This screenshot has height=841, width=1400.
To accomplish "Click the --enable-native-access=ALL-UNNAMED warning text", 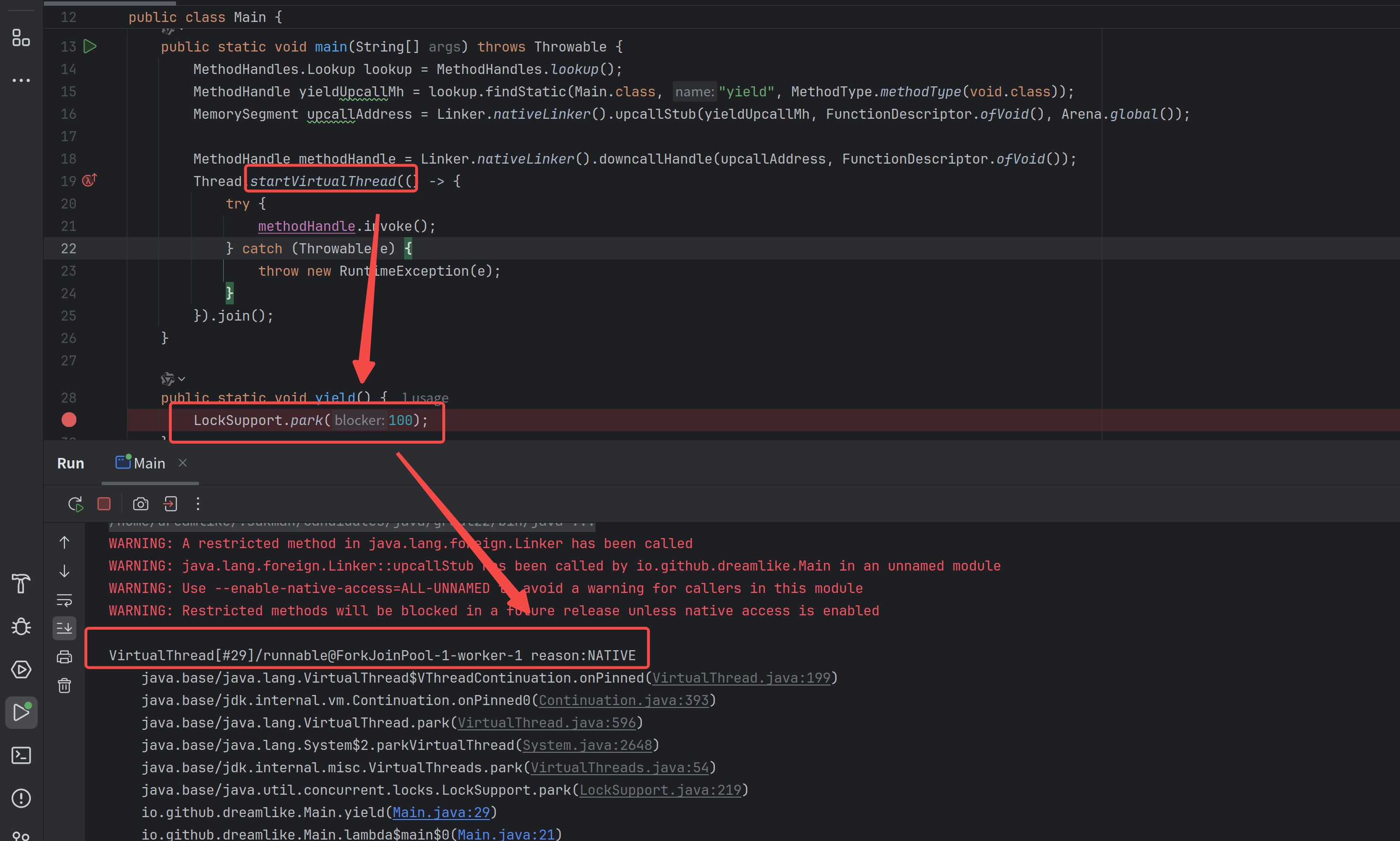I will 352,588.
